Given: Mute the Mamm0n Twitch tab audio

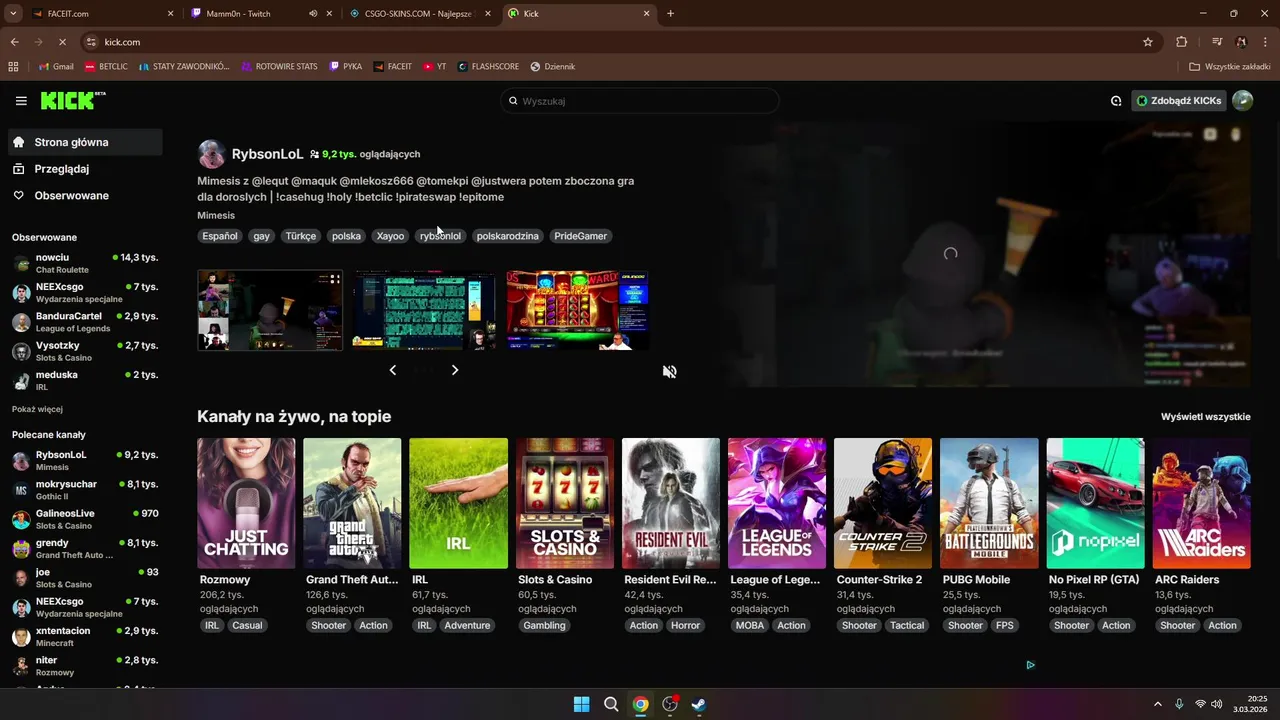Looking at the screenshot, I should click(313, 14).
